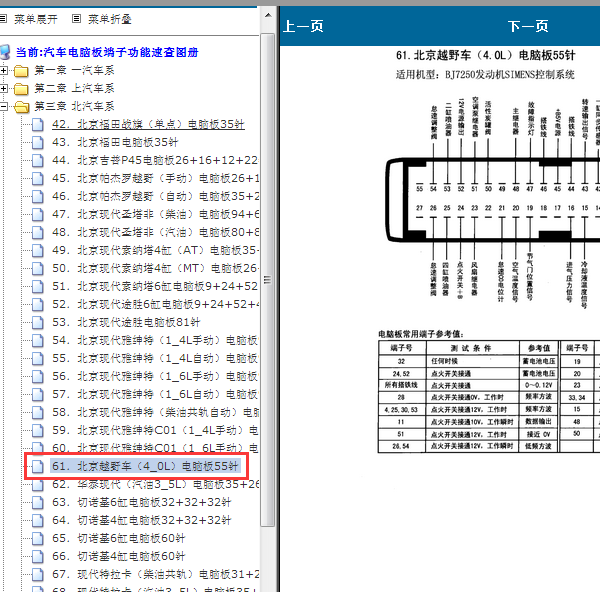Click the page icon of item 58
The image size is (600, 592).
pos(38,412)
